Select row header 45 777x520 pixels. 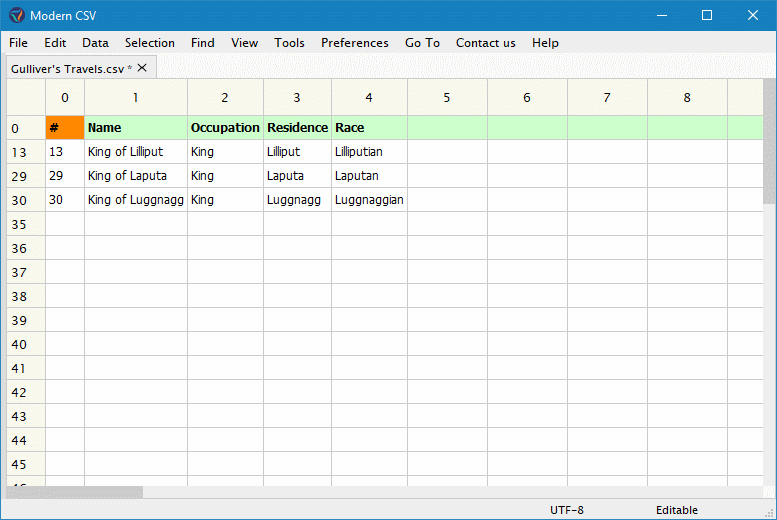26,464
